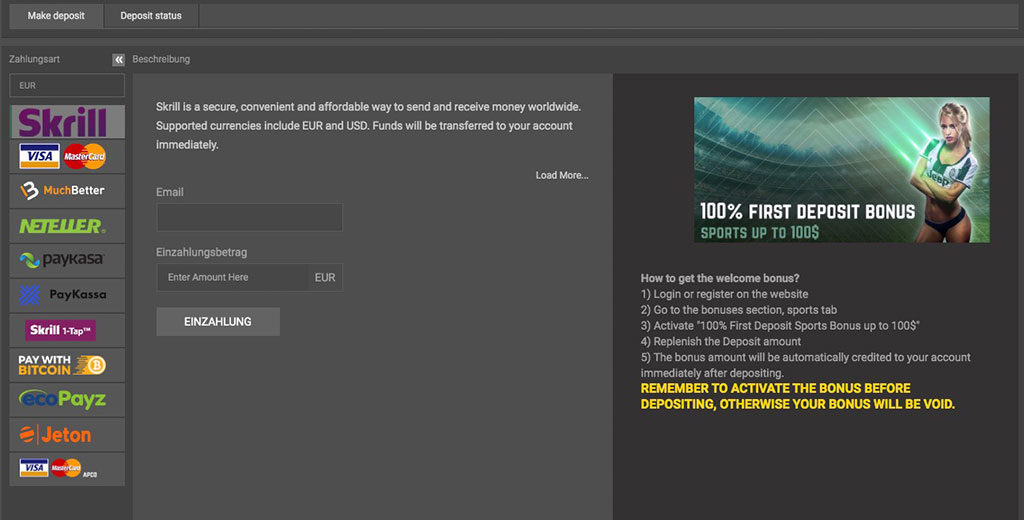This screenshot has height=520, width=1024.
Task: Select MuchBetter as payment method
Action: tap(67, 191)
